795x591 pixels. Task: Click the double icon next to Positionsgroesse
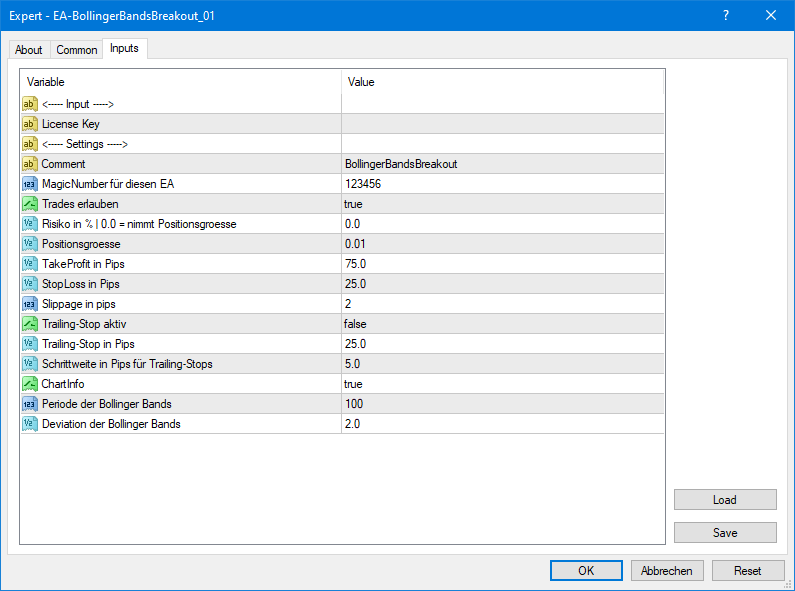coord(30,244)
